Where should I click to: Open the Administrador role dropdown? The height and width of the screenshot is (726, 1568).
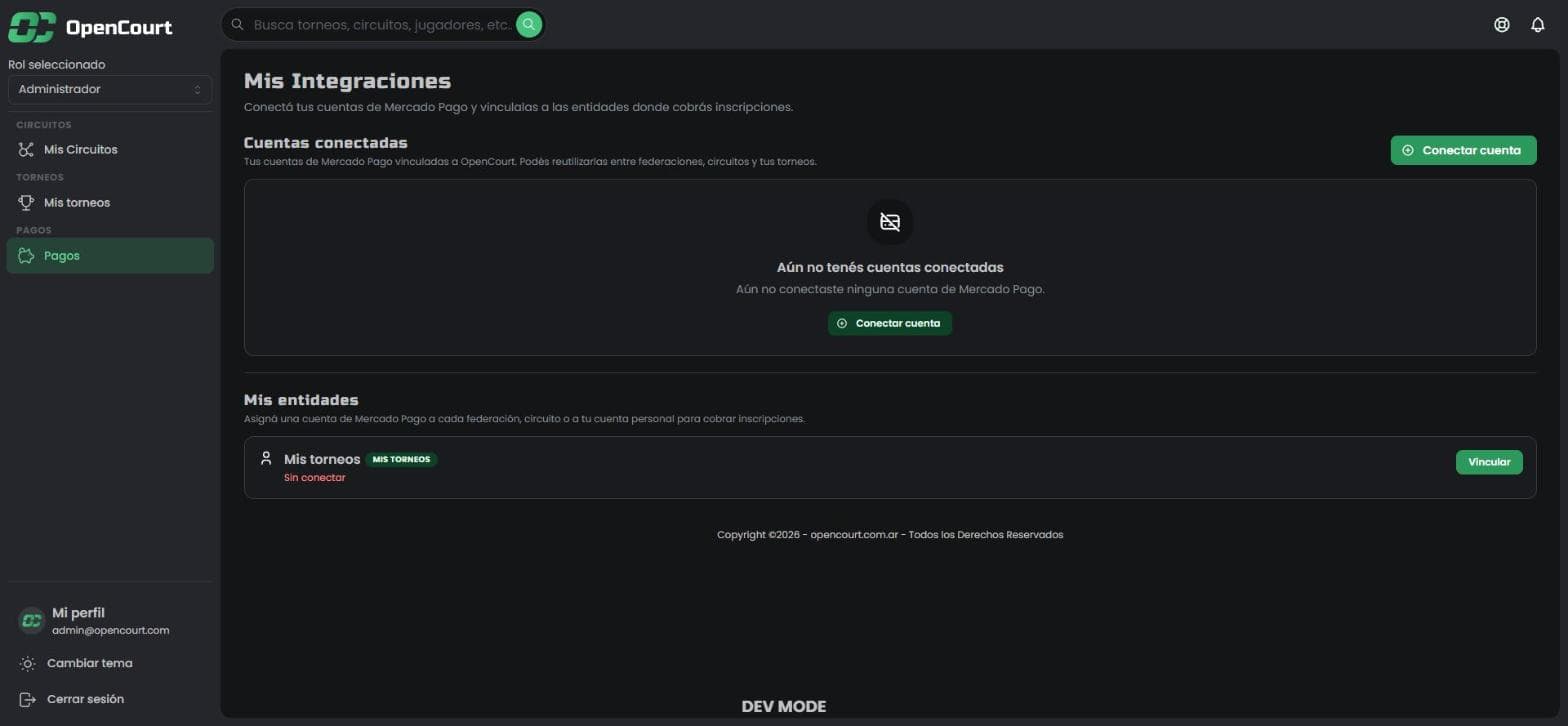pyautogui.click(x=110, y=89)
